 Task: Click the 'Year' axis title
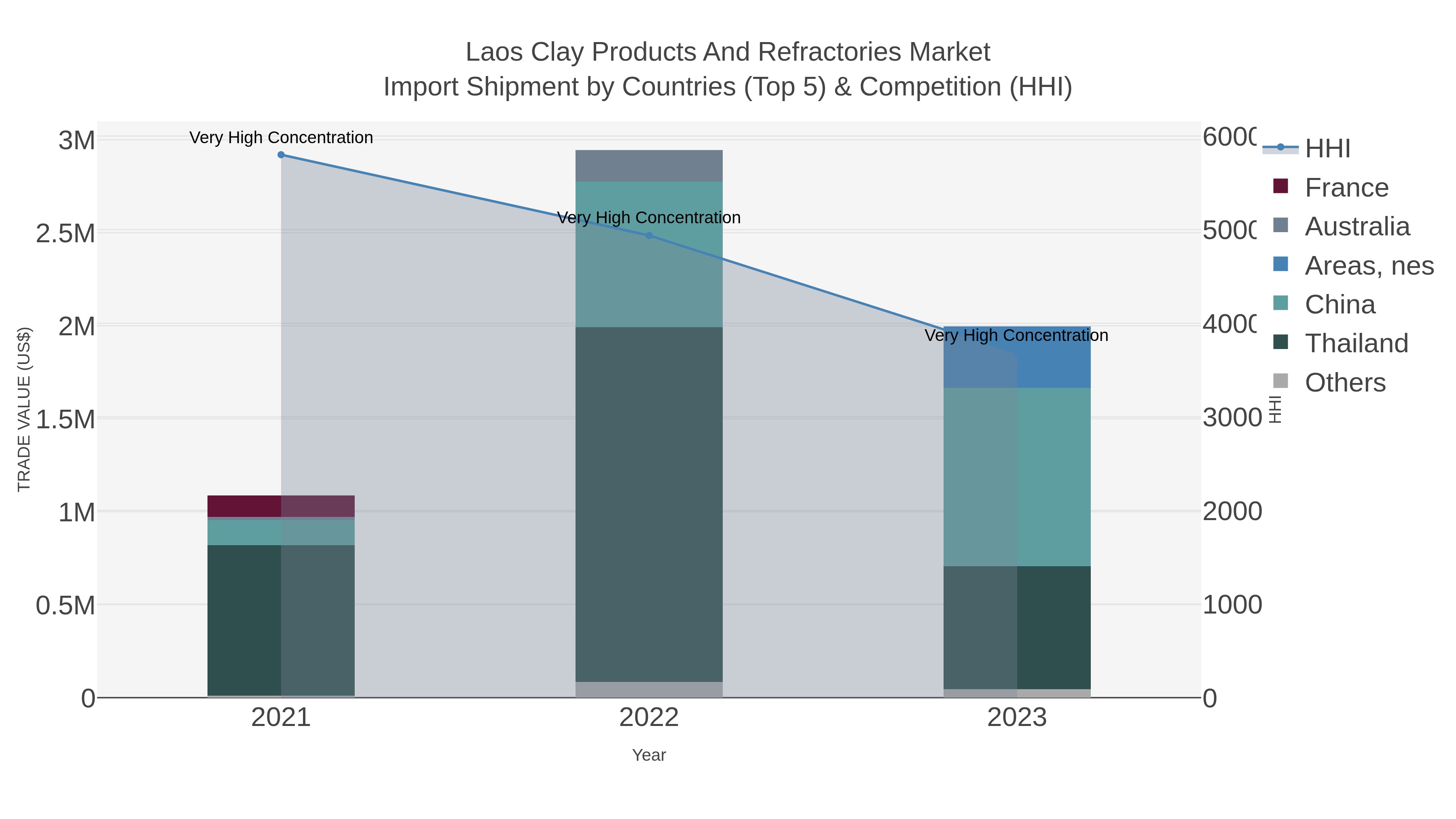(649, 755)
